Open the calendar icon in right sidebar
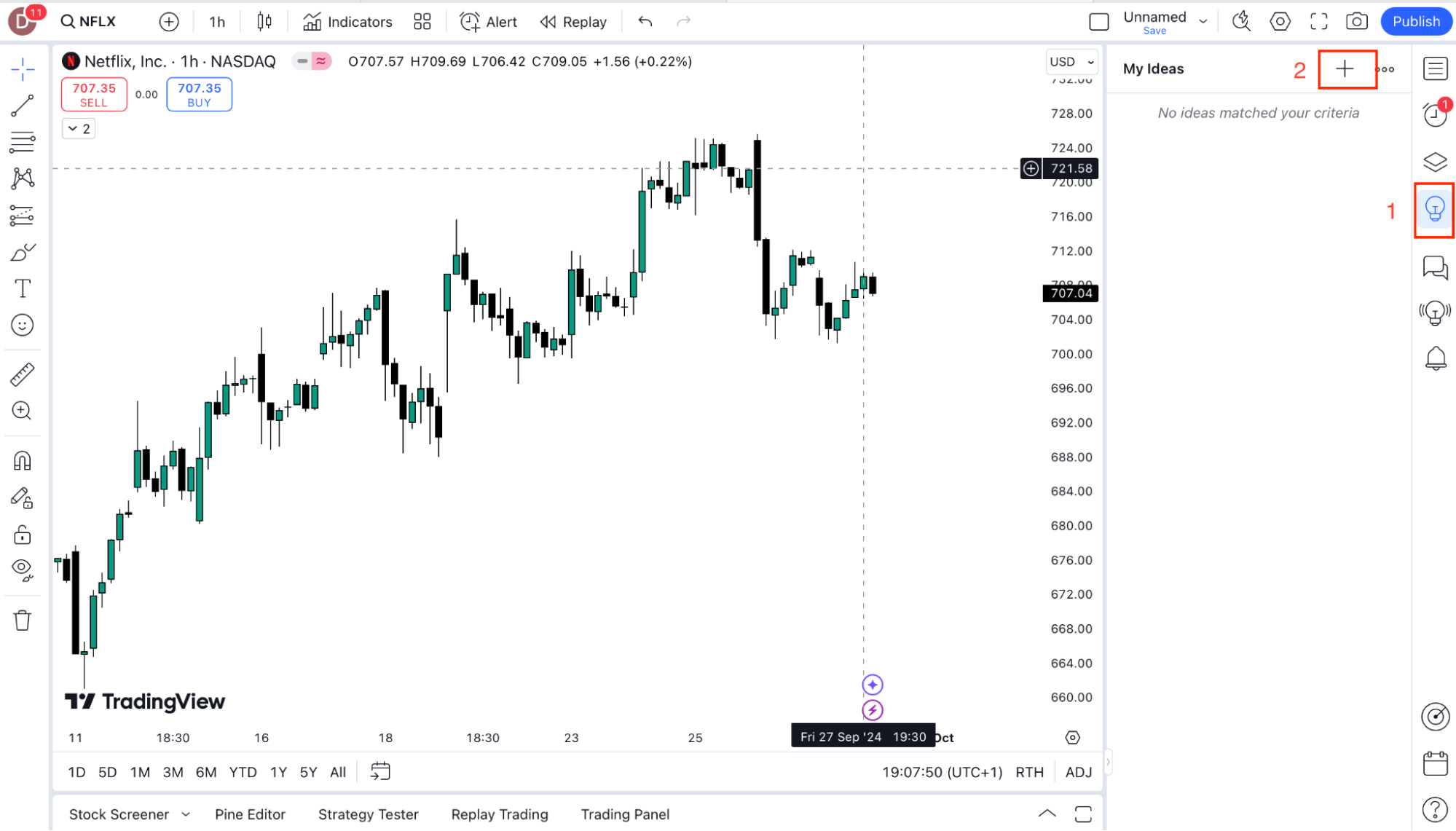Viewport: 1456px width, 831px height. pyautogui.click(x=1435, y=763)
